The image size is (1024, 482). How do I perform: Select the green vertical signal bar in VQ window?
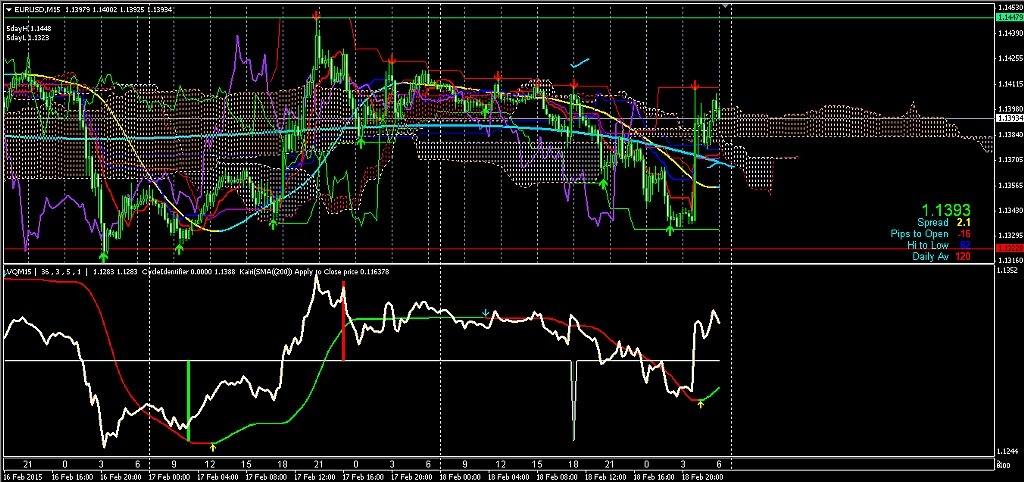click(188, 401)
